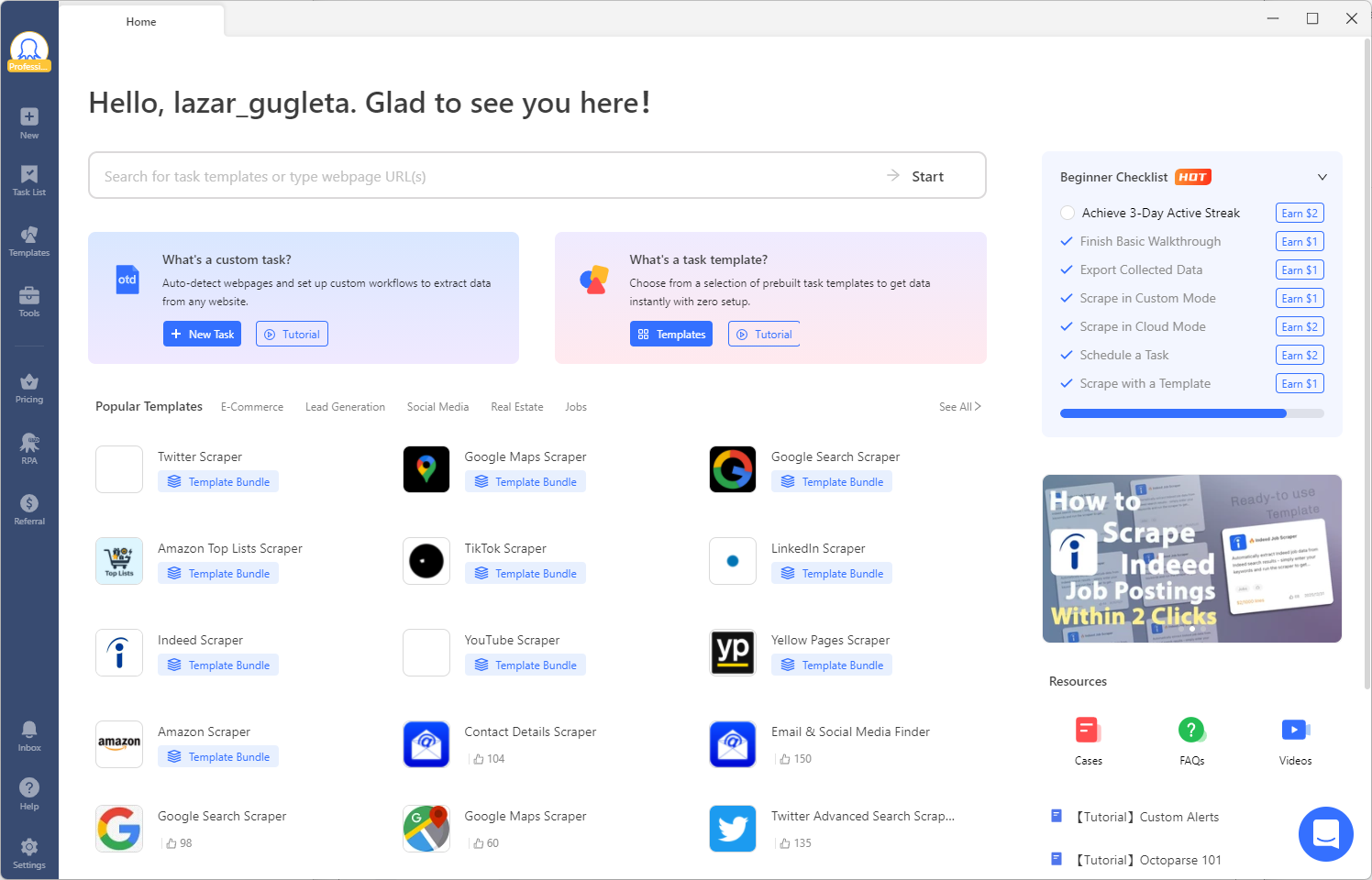
Task: Switch to the Social Media tab
Action: click(437, 407)
